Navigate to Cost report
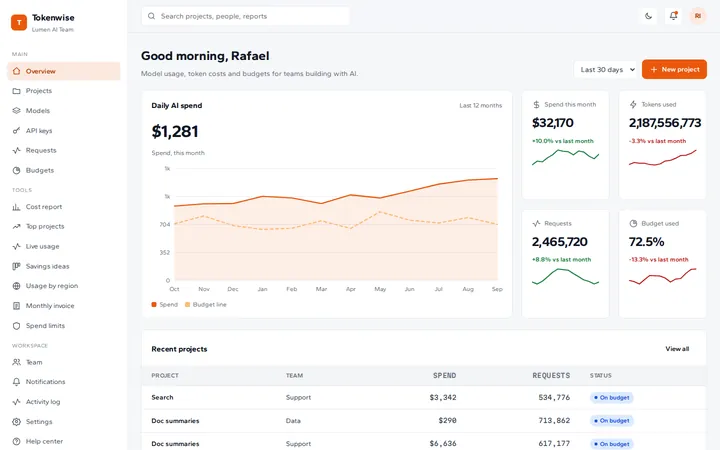The width and height of the screenshot is (720, 450). [64, 207]
